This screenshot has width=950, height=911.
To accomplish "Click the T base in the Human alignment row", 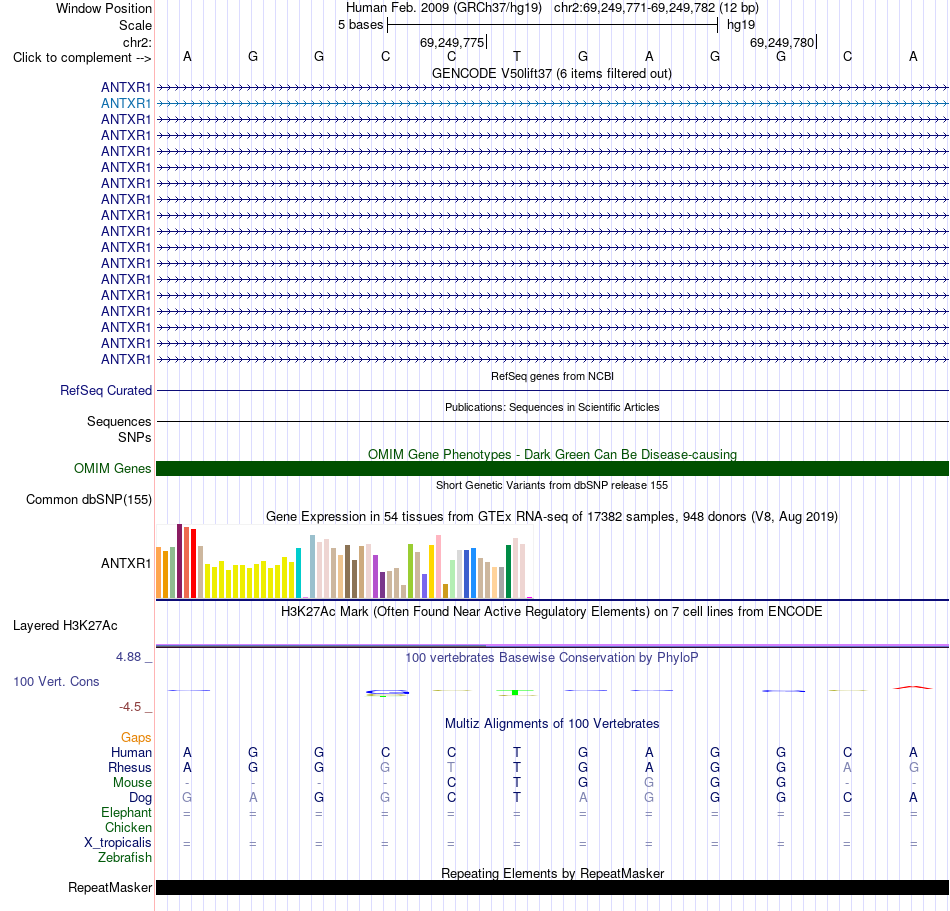I will tap(517, 752).
